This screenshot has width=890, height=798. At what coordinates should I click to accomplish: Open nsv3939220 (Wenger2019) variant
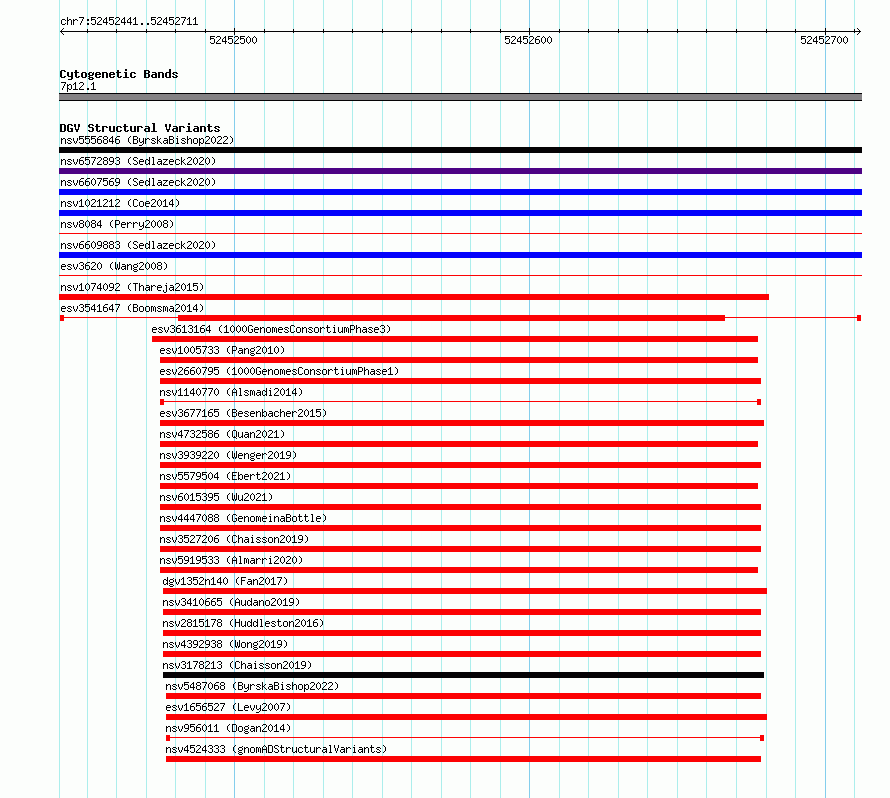pos(228,455)
